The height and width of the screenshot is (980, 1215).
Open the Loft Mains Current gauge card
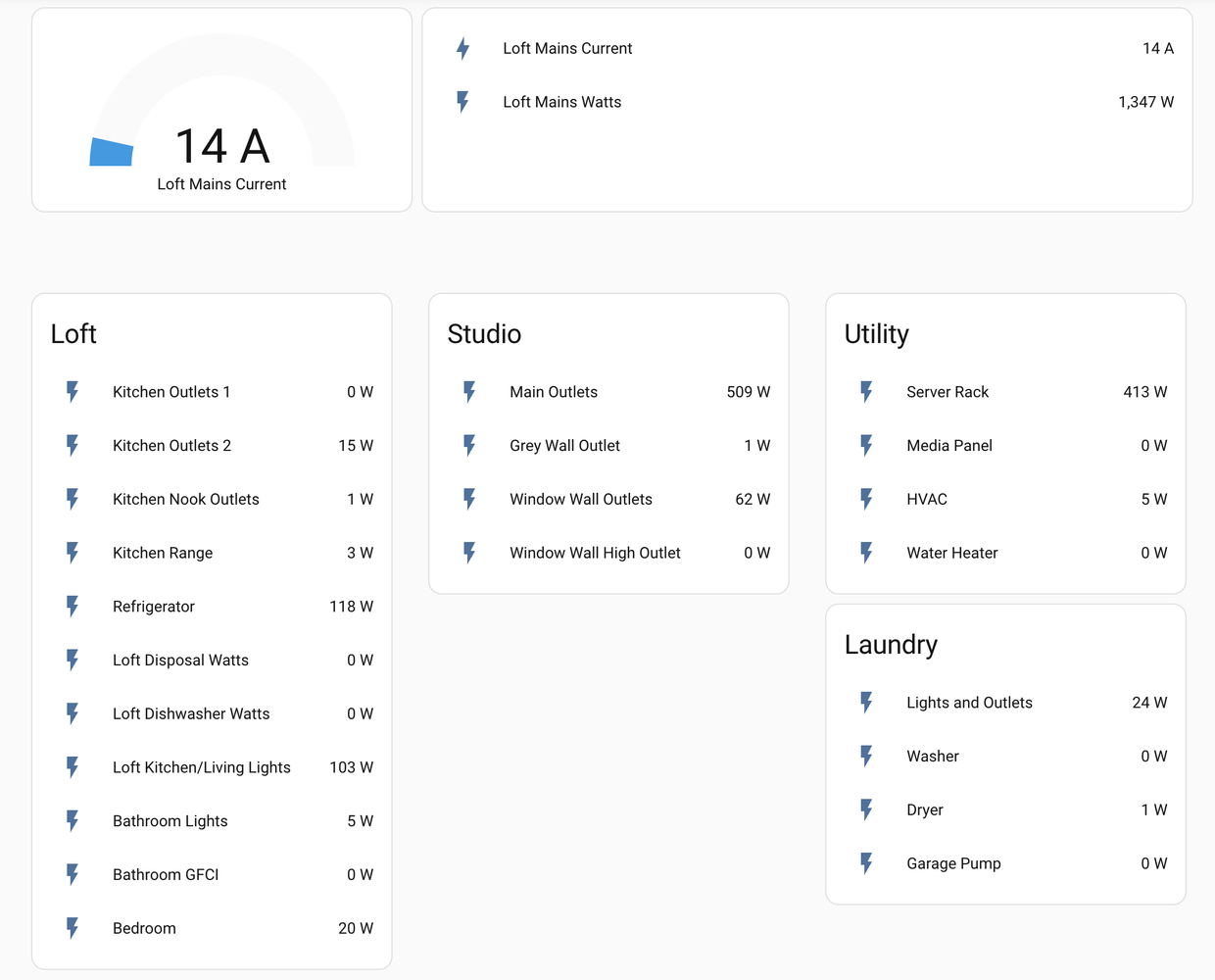(221, 111)
